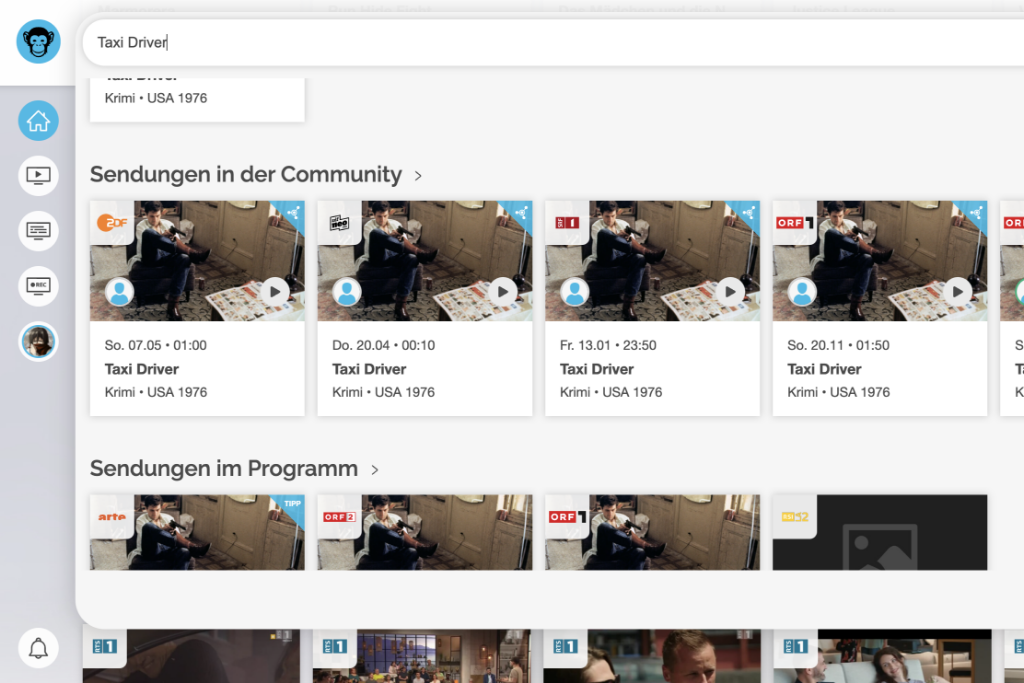The image size is (1024, 683).
Task: Select the date text Do. 20.04 • 00:10
Action: click(383, 345)
